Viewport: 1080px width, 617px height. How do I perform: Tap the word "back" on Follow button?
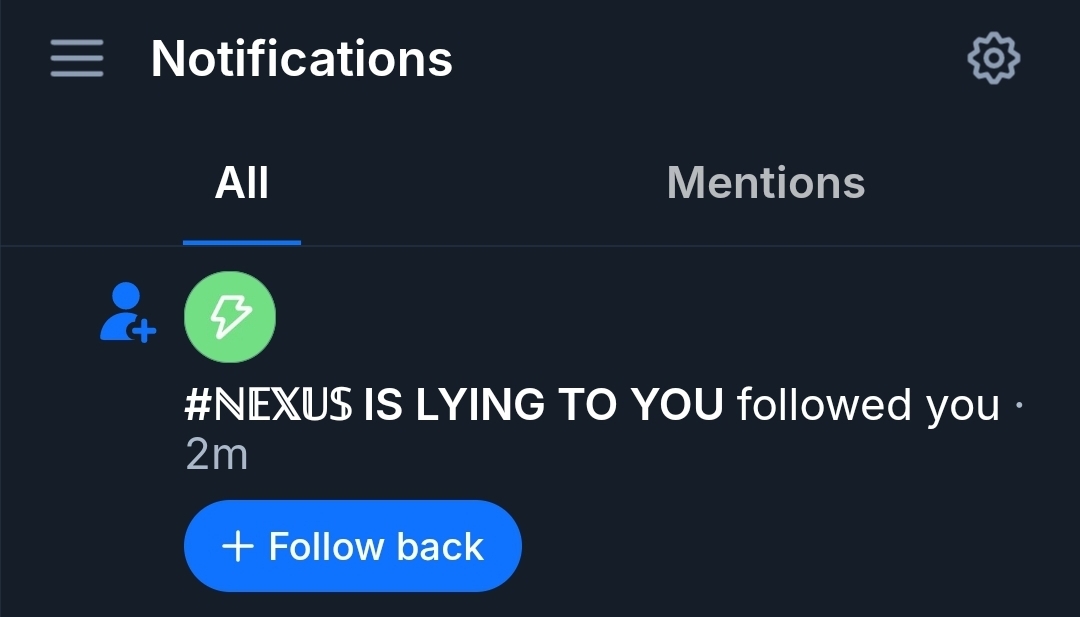coord(440,547)
